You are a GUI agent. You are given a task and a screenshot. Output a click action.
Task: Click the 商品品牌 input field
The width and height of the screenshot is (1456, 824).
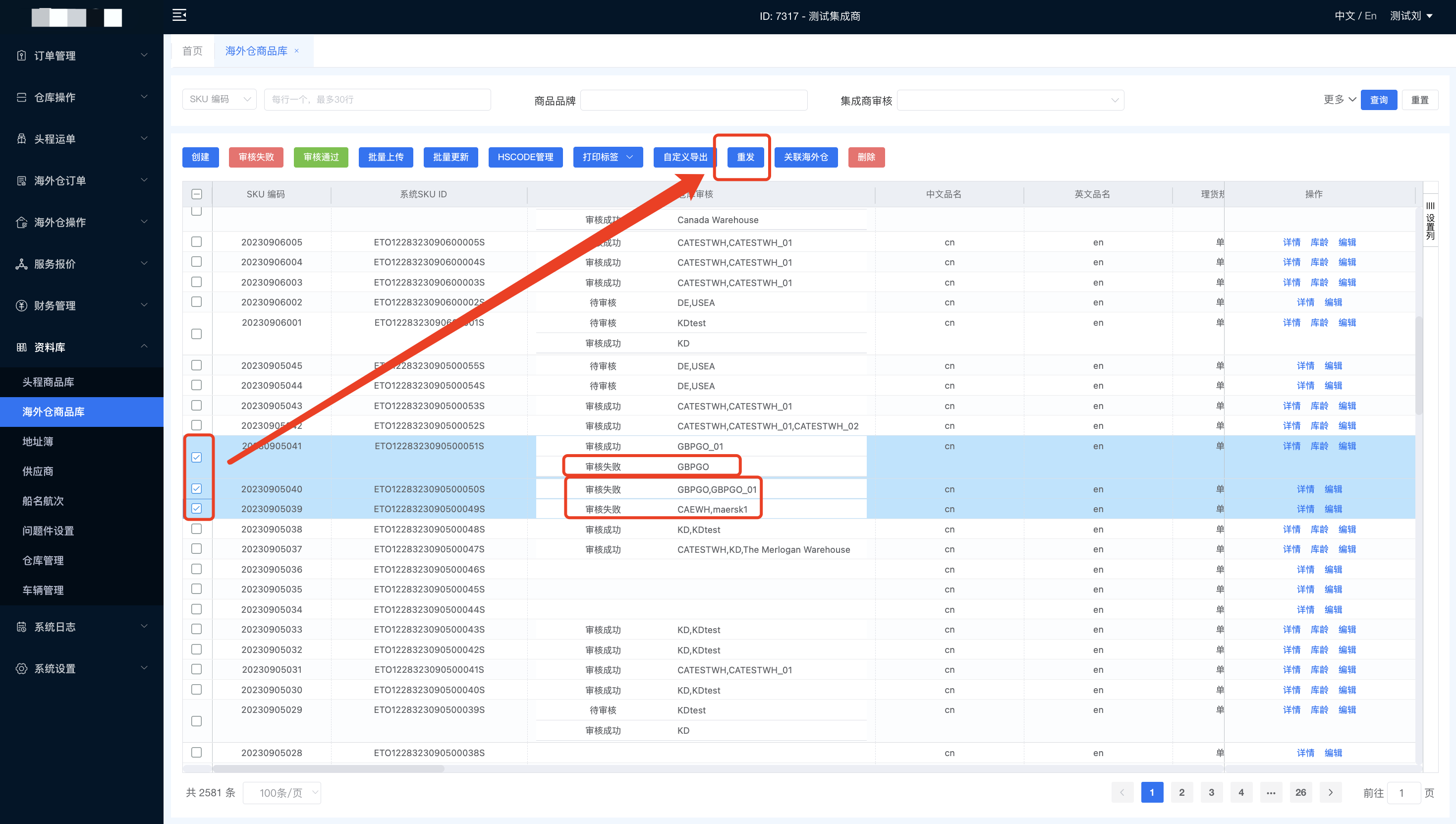click(694, 100)
